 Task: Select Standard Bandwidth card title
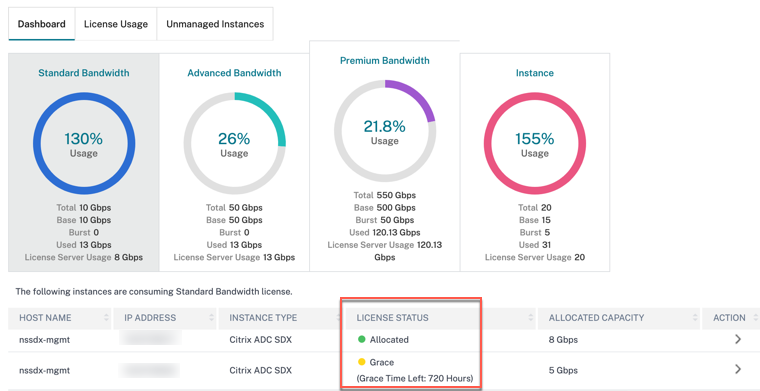[x=84, y=73]
